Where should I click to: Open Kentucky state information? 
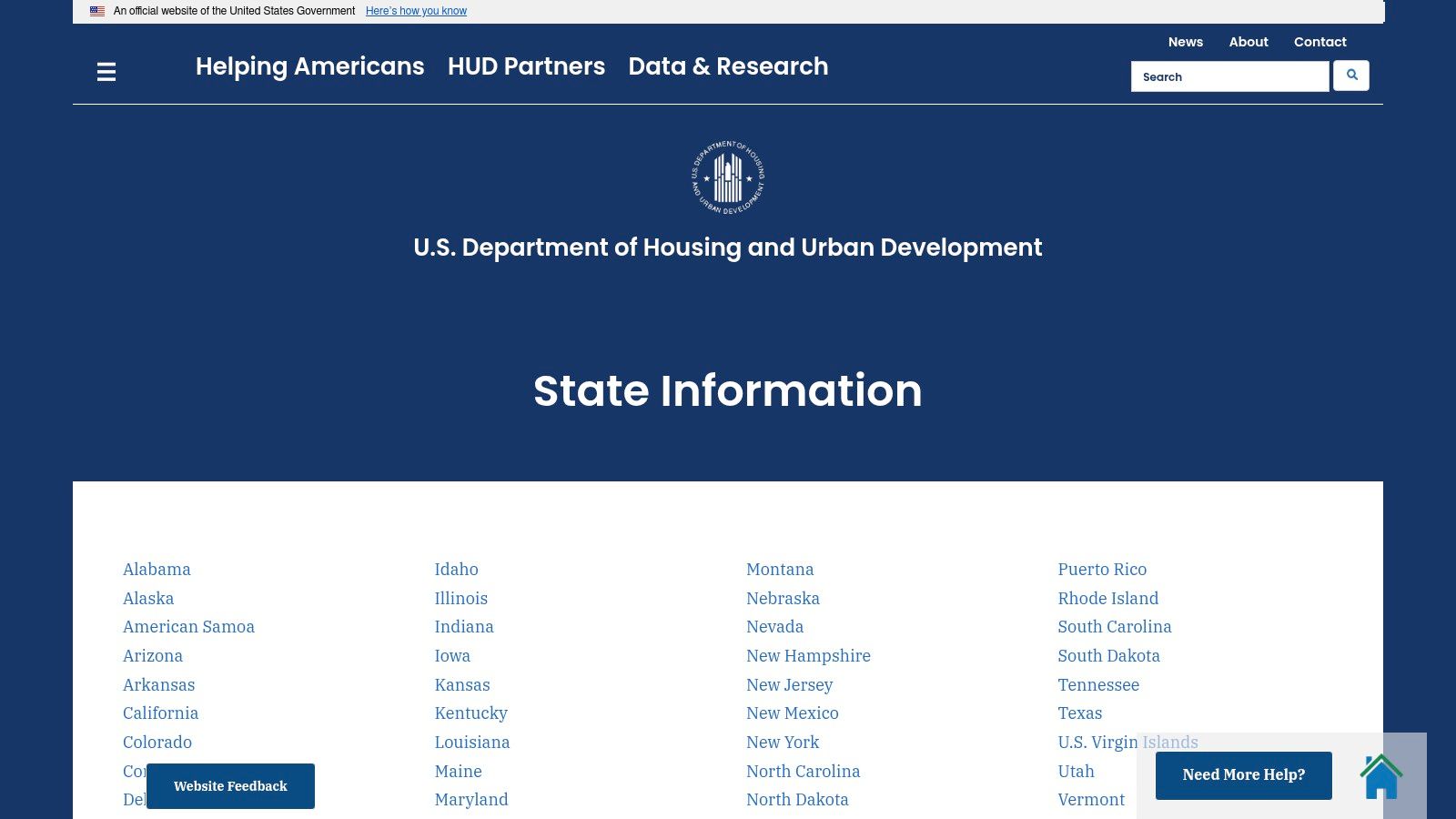470,713
